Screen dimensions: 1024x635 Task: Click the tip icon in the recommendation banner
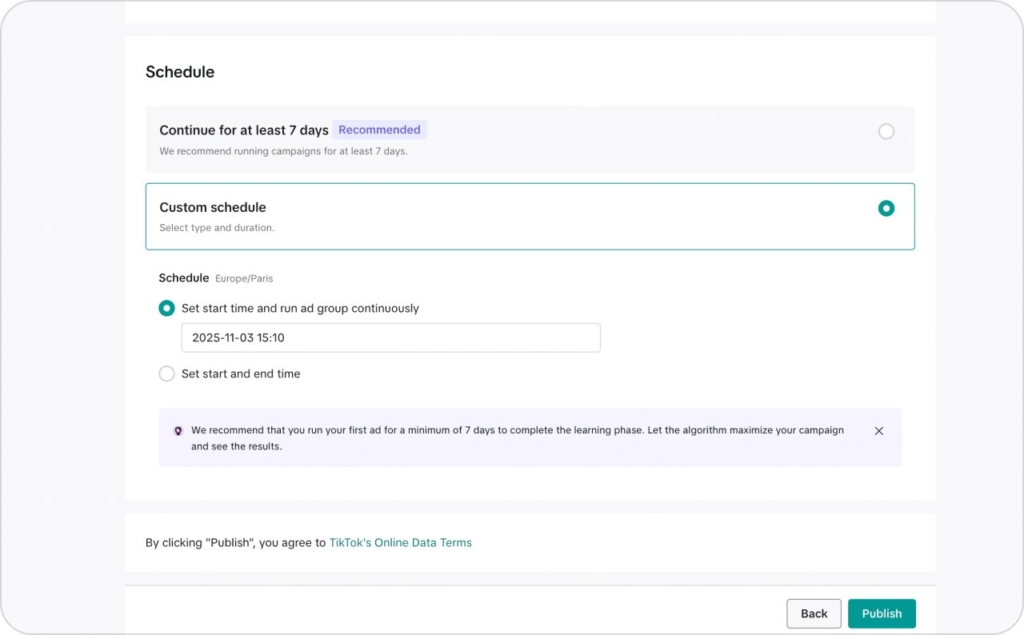(178, 431)
